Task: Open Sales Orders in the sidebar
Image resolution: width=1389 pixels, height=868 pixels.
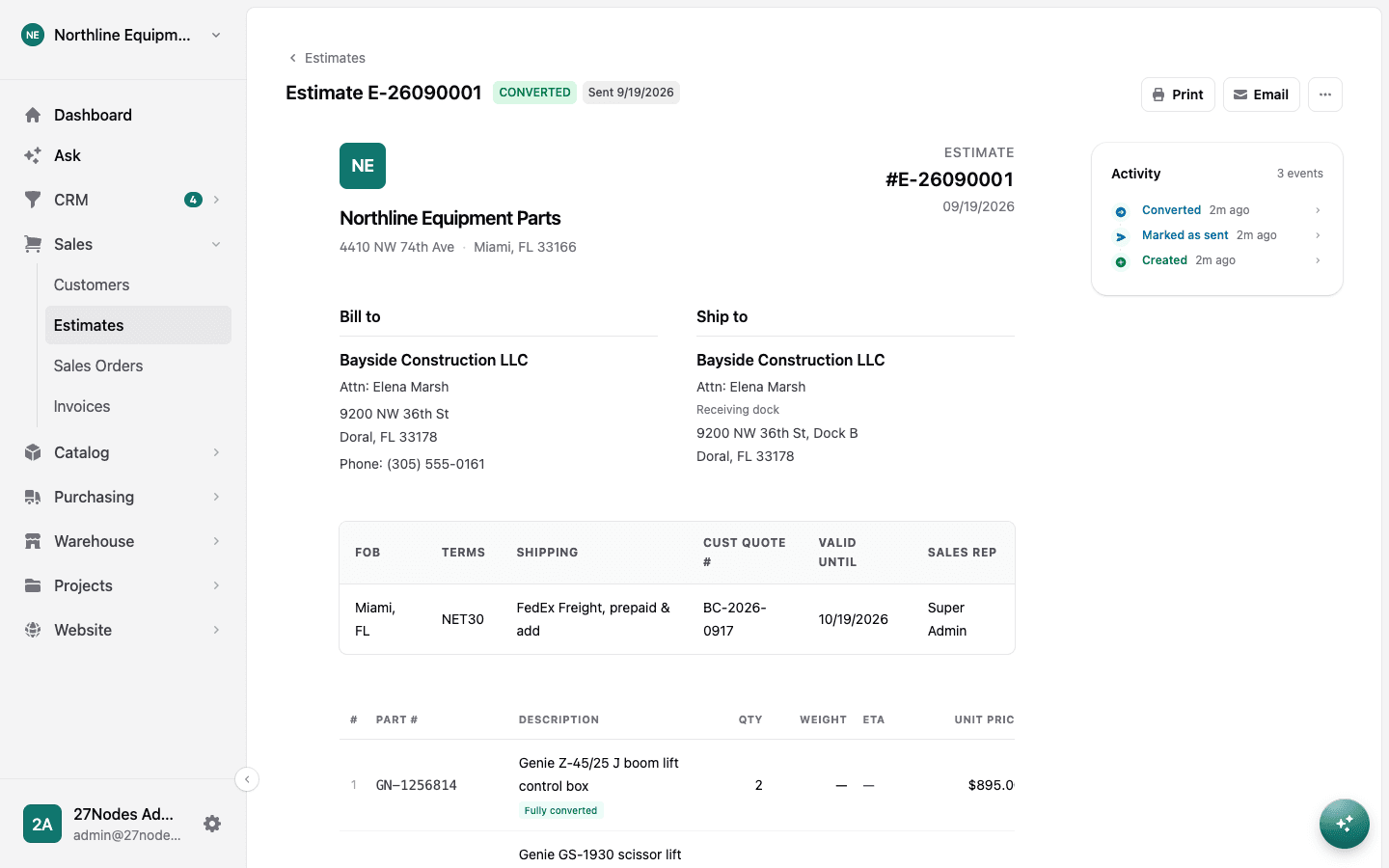Action: 138,366
